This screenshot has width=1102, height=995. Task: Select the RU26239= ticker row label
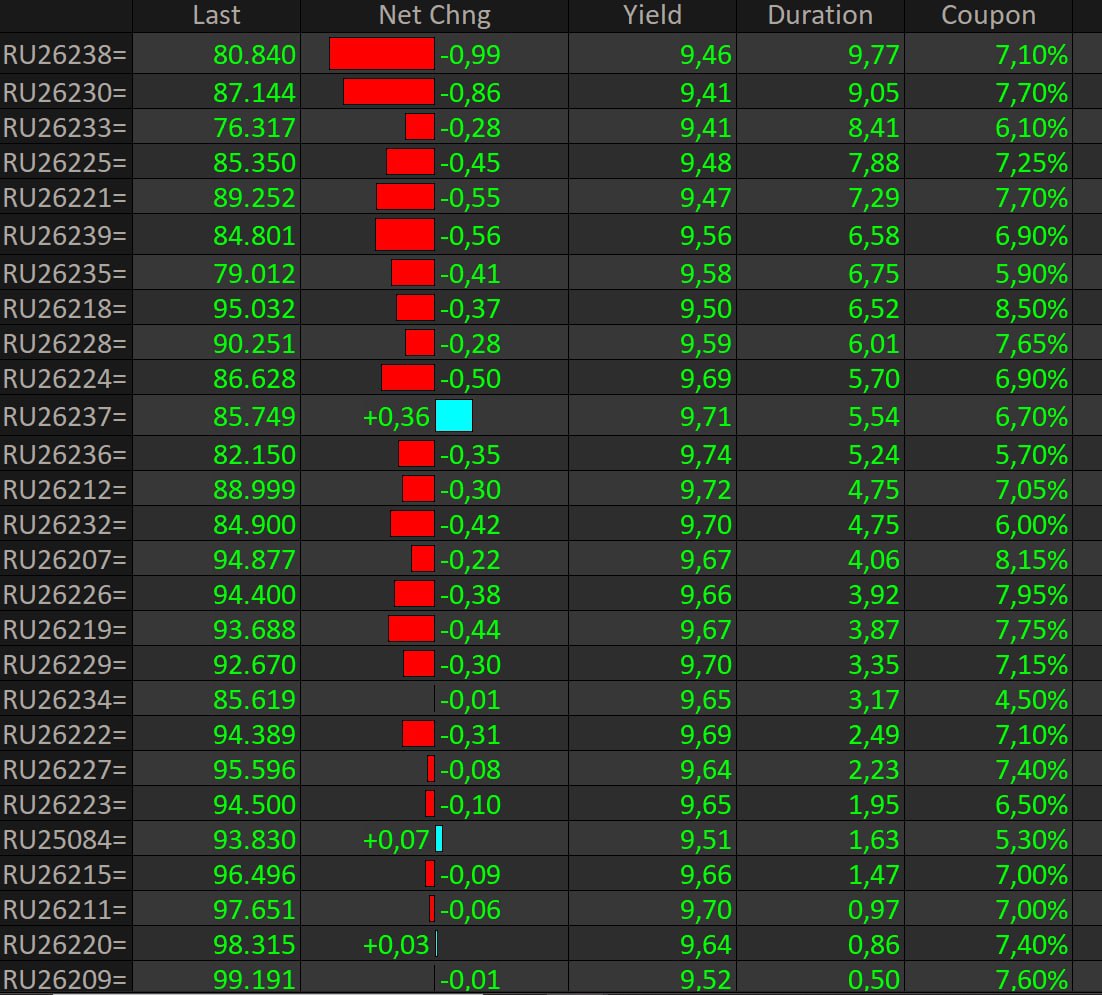click(x=65, y=236)
